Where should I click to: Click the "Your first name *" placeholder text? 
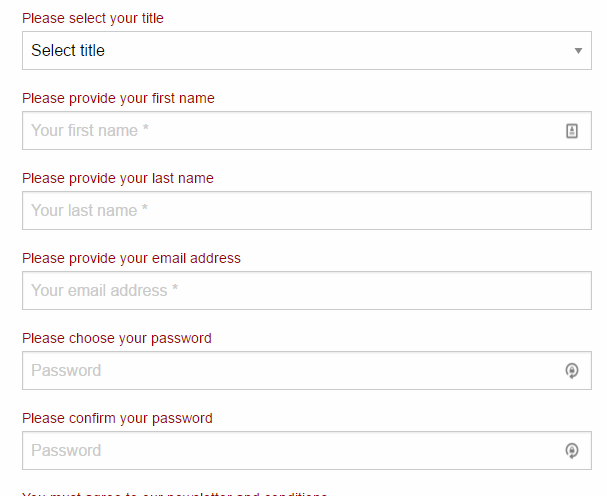[90, 130]
